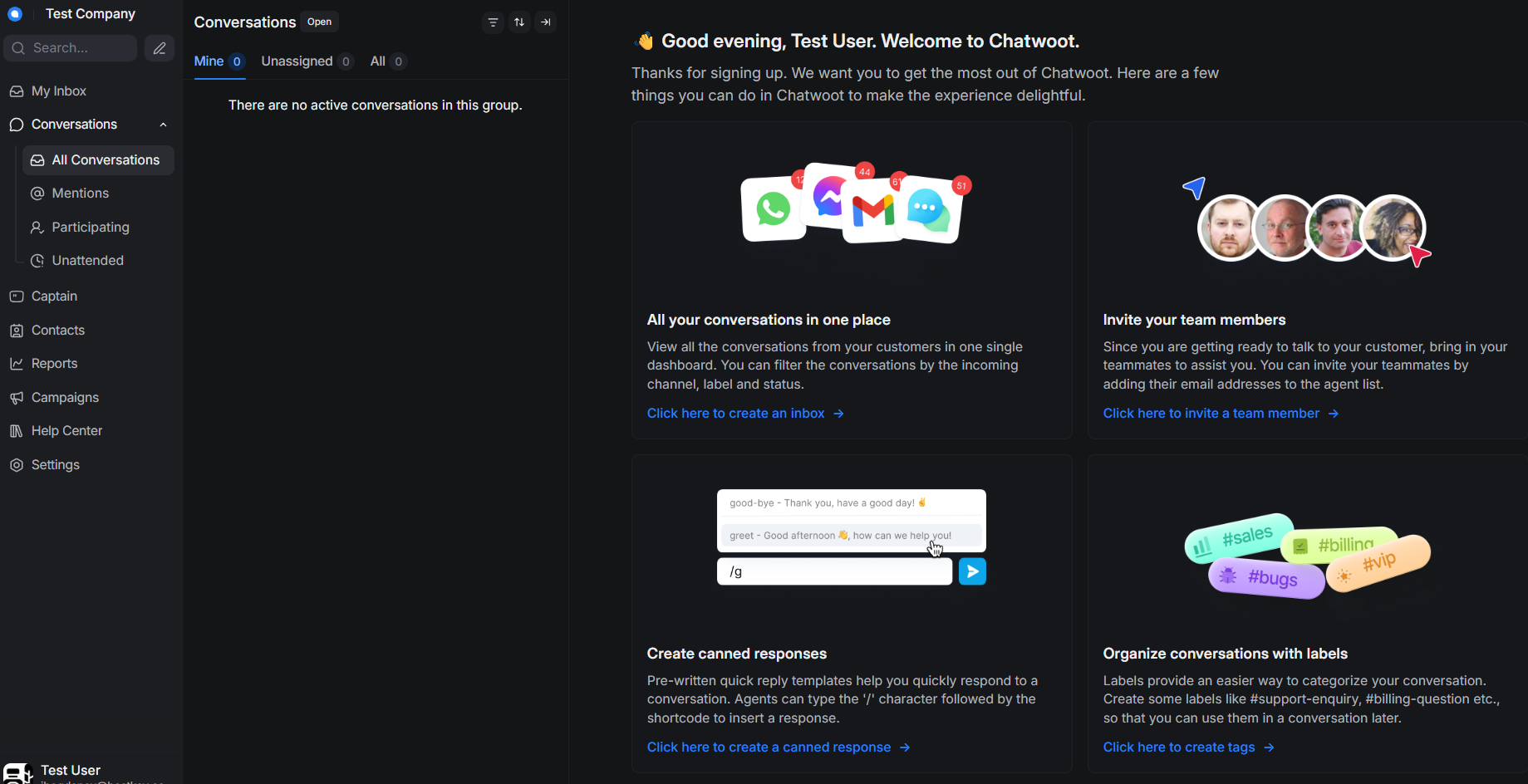Viewport: 1528px width, 784px height.
Task: Click the My Inbox tray icon
Action: 17,91
